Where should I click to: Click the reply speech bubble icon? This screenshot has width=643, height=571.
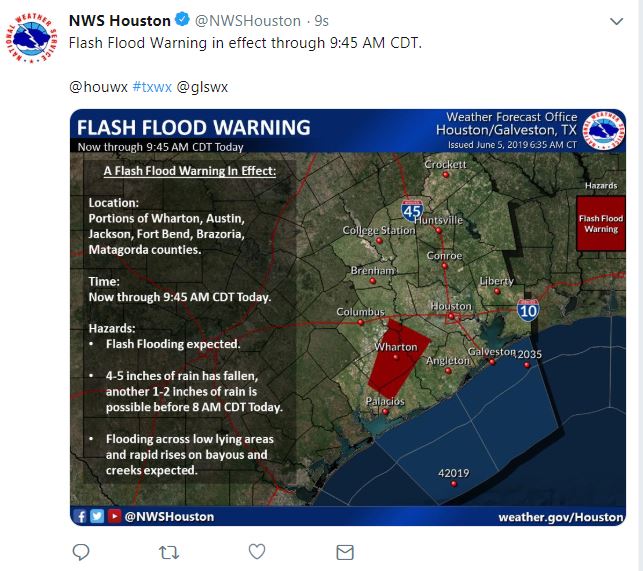pyautogui.click(x=82, y=551)
